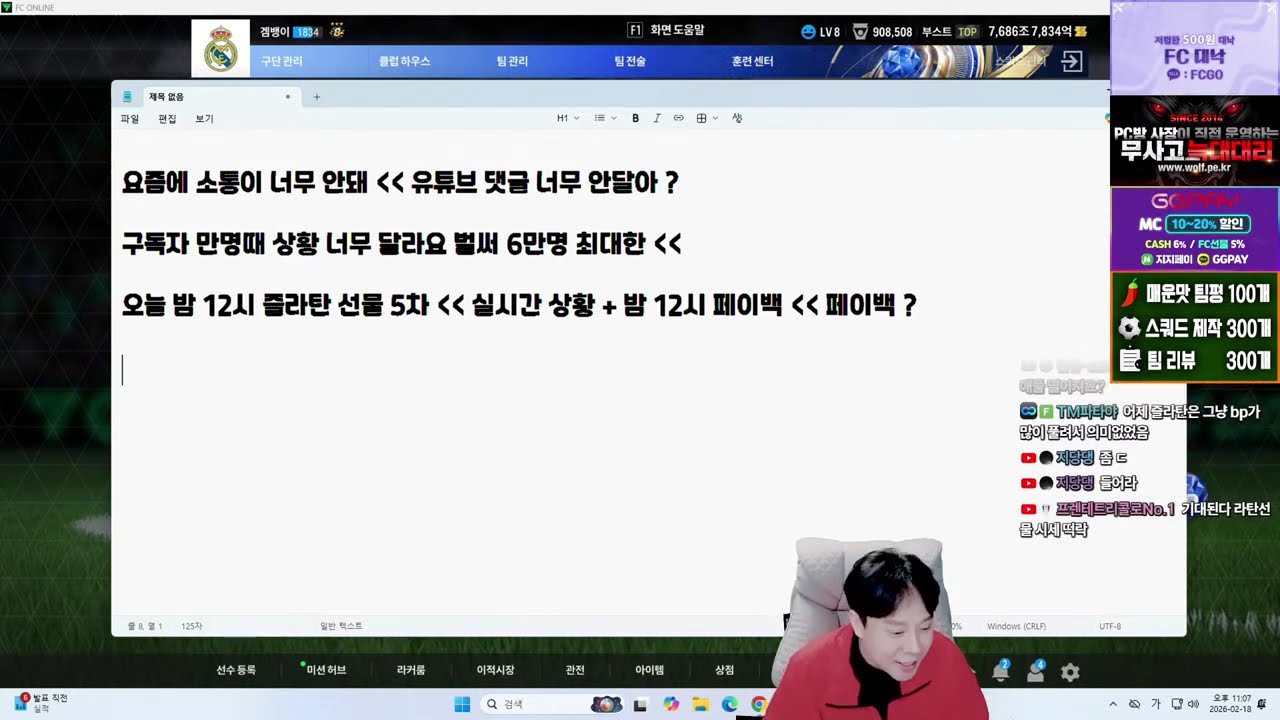Click the Windows (CRLF) status entry
1280x720 pixels.
click(x=1016, y=626)
